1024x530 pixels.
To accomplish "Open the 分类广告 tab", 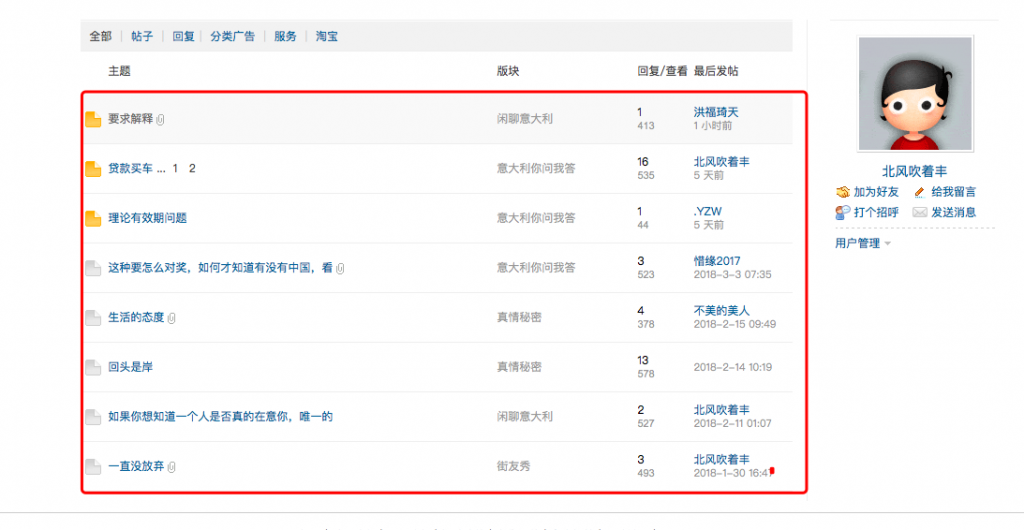I will coord(232,37).
